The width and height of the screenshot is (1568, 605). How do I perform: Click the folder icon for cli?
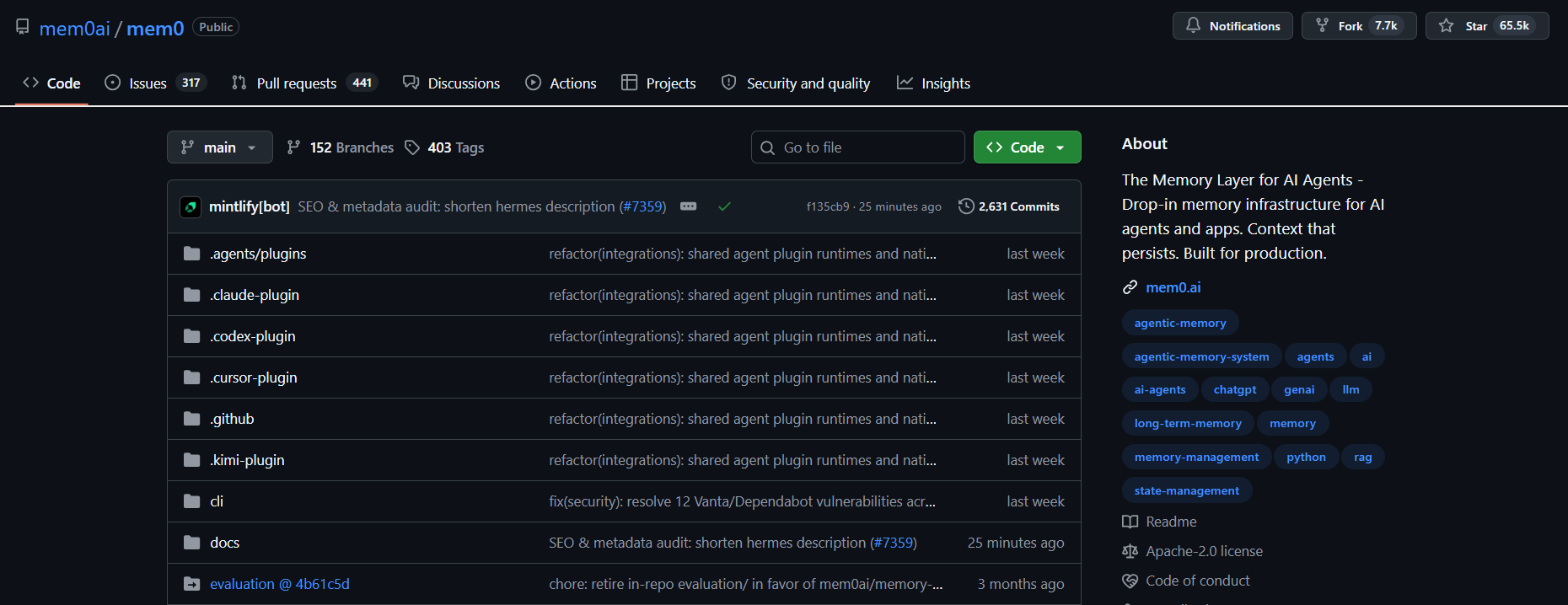192,501
